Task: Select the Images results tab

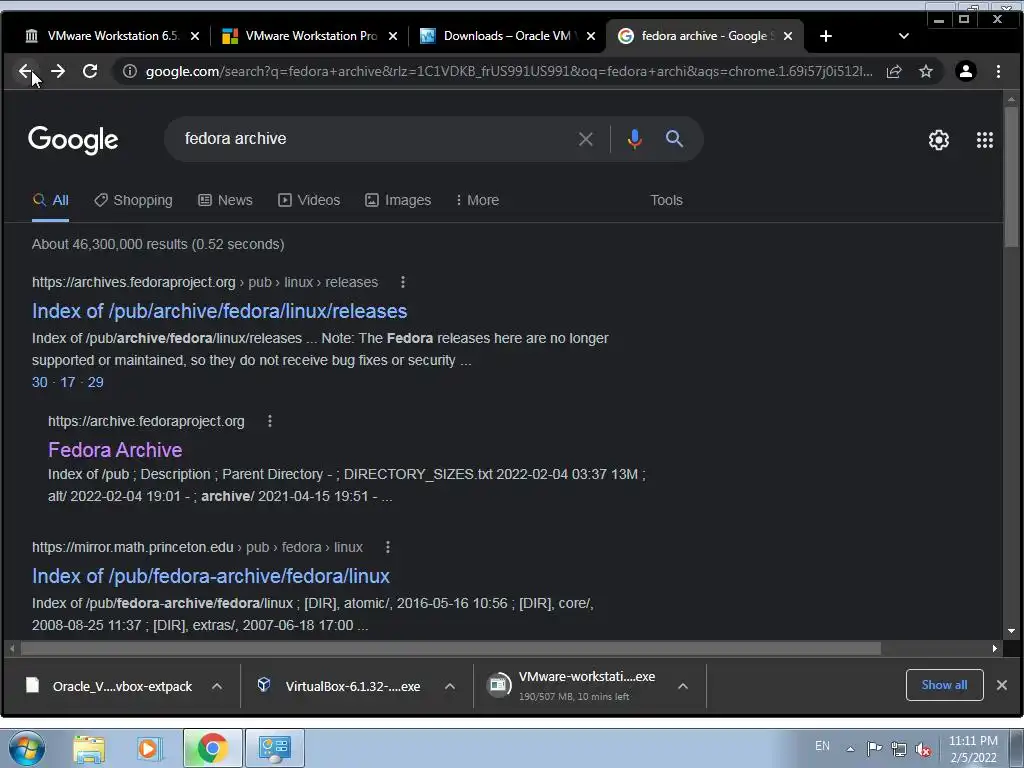Action: pos(398,200)
